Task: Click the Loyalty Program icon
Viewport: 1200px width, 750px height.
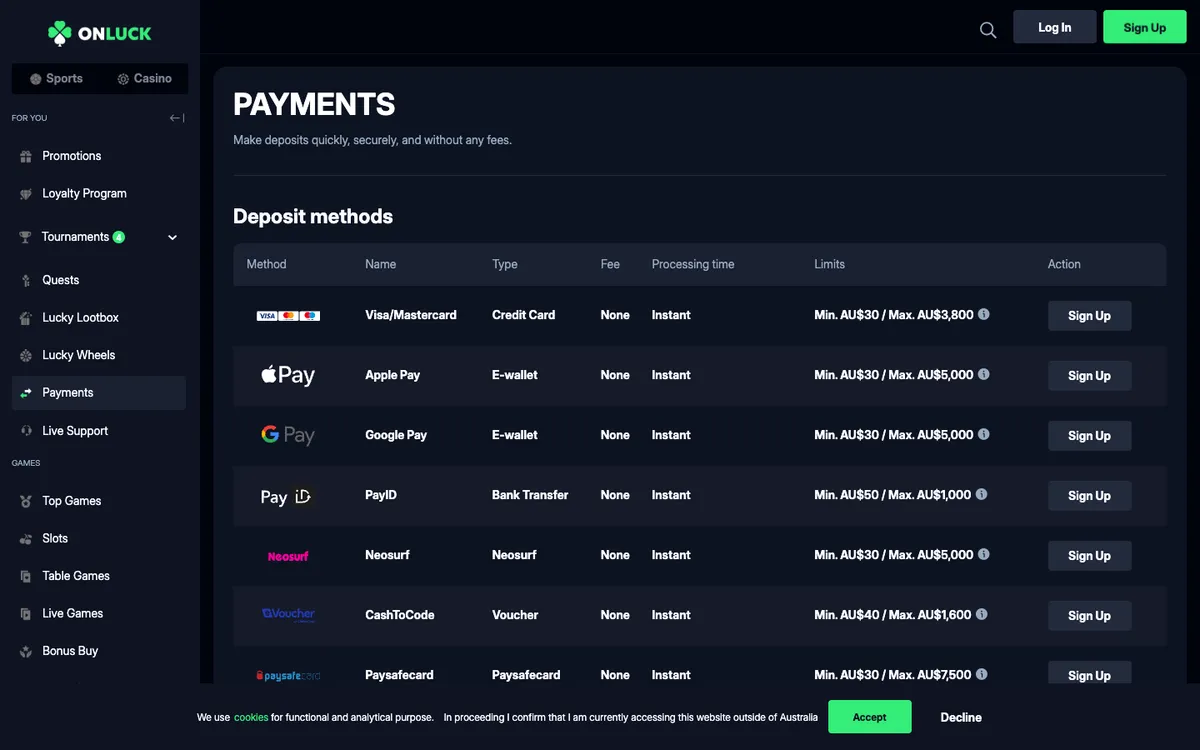Action: tap(26, 194)
